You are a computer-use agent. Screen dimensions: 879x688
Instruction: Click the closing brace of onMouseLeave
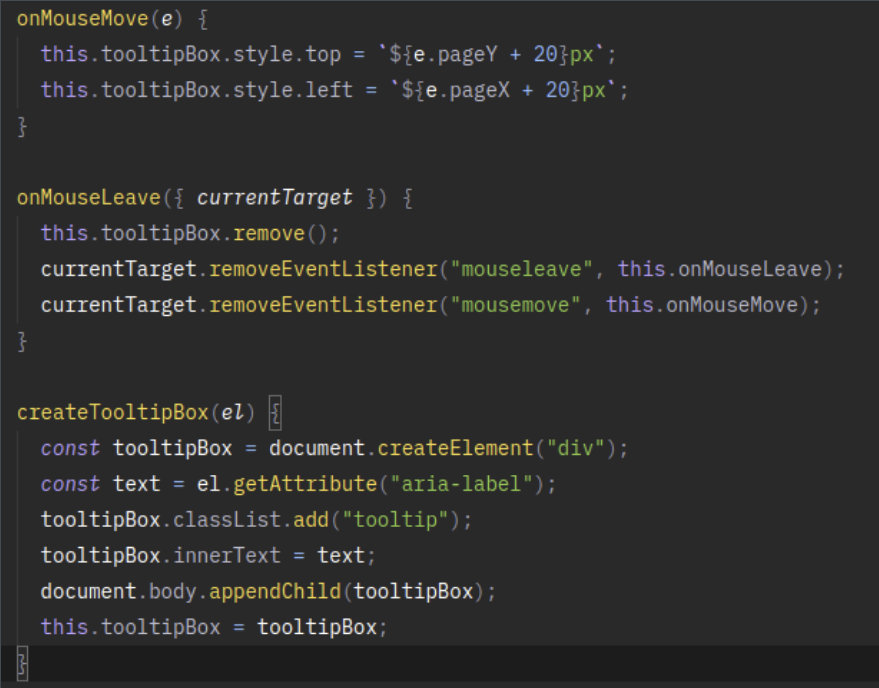coord(21,340)
